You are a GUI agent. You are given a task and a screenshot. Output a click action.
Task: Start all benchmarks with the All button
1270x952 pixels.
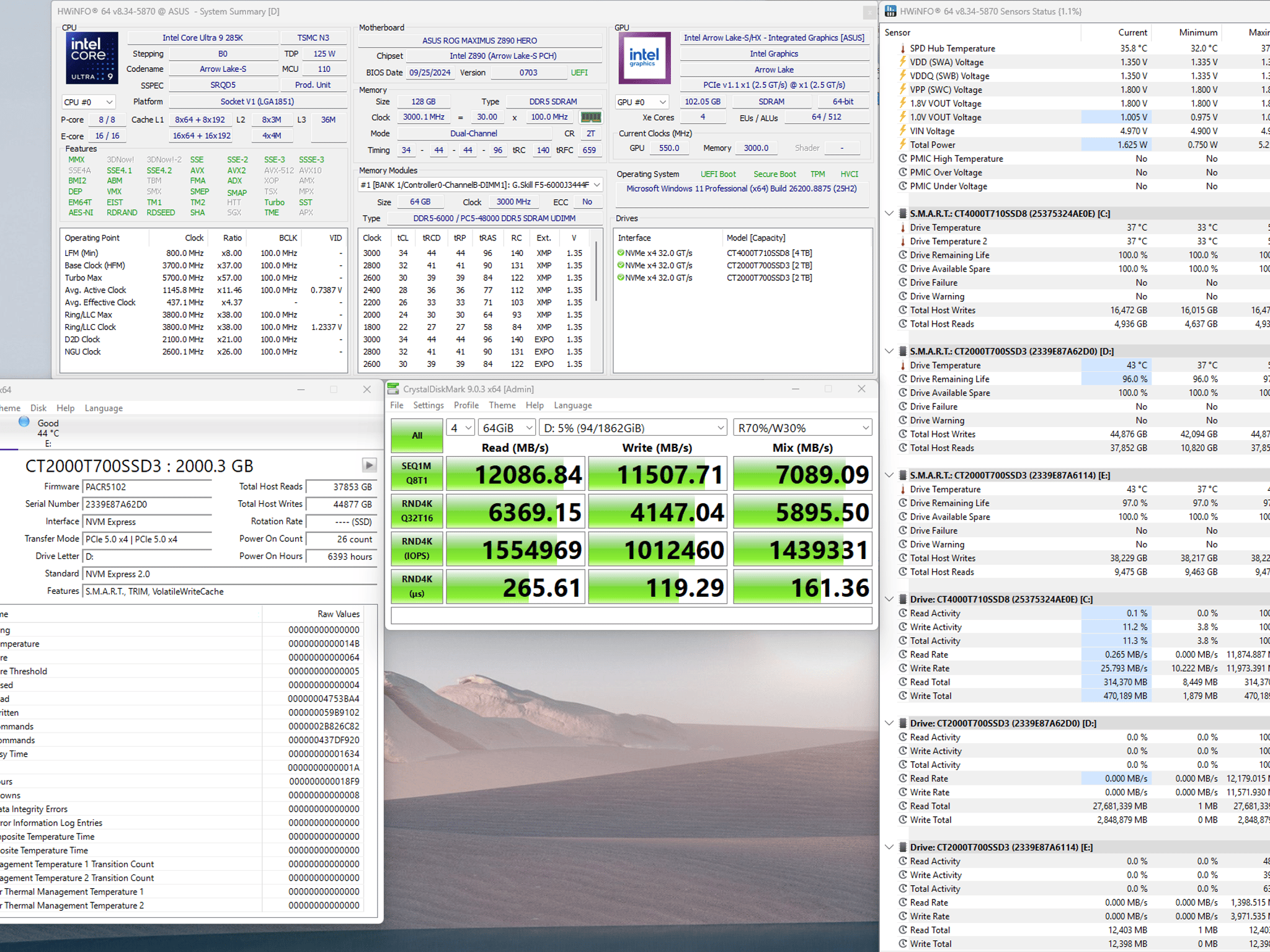417,436
